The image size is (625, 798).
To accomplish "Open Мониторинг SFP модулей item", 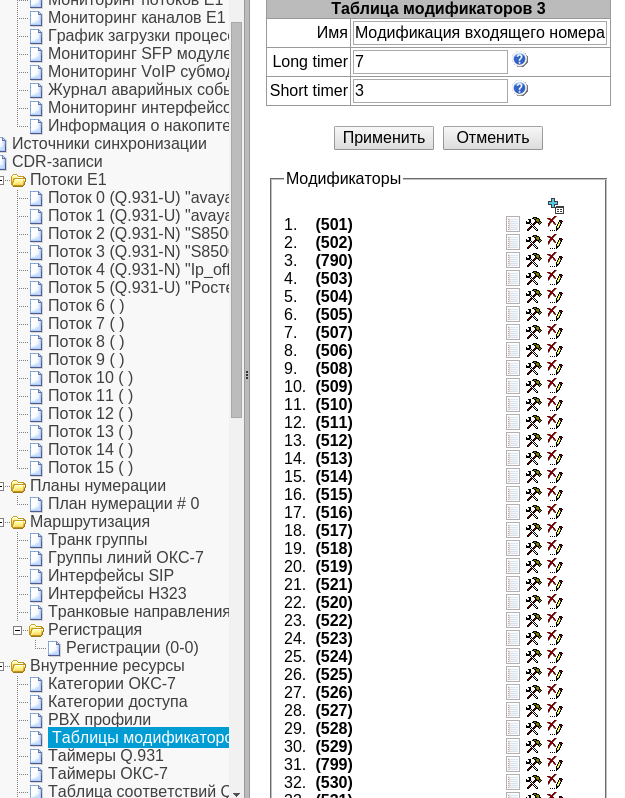I will (138, 53).
